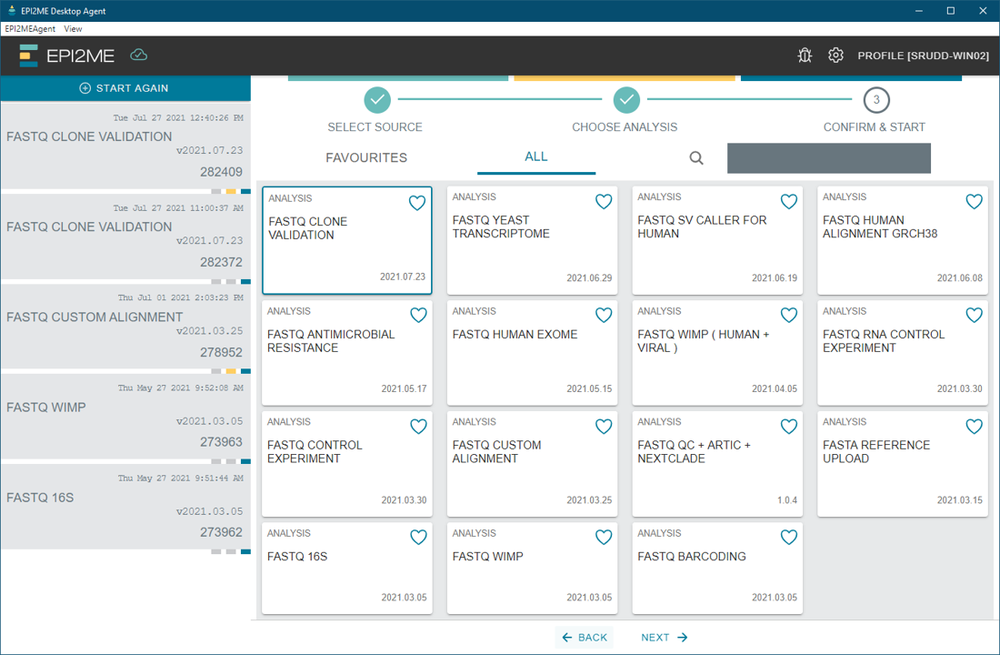Favourite the FASTQ Clone Validation analysis card
Image resolution: width=1000 pixels, height=655 pixels.
pyautogui.click(x=417, y=203)
